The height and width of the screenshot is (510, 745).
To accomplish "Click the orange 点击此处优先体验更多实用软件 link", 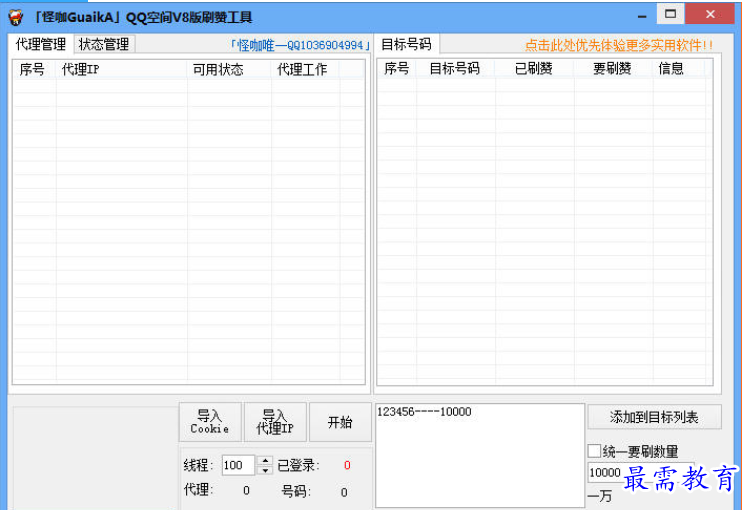I will (619, 46).
